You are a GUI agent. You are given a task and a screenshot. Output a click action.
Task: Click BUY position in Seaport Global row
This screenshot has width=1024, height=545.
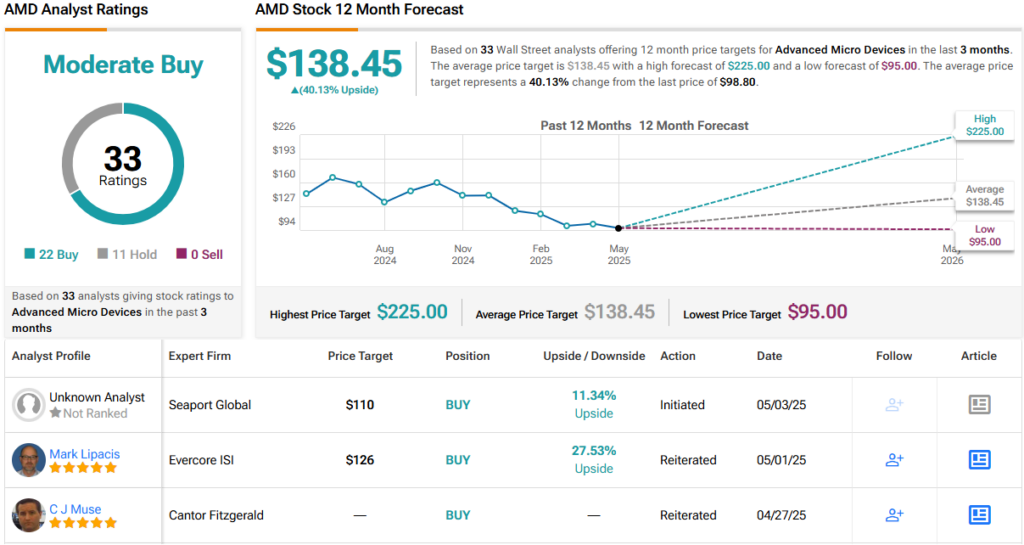tap(458, 405)
